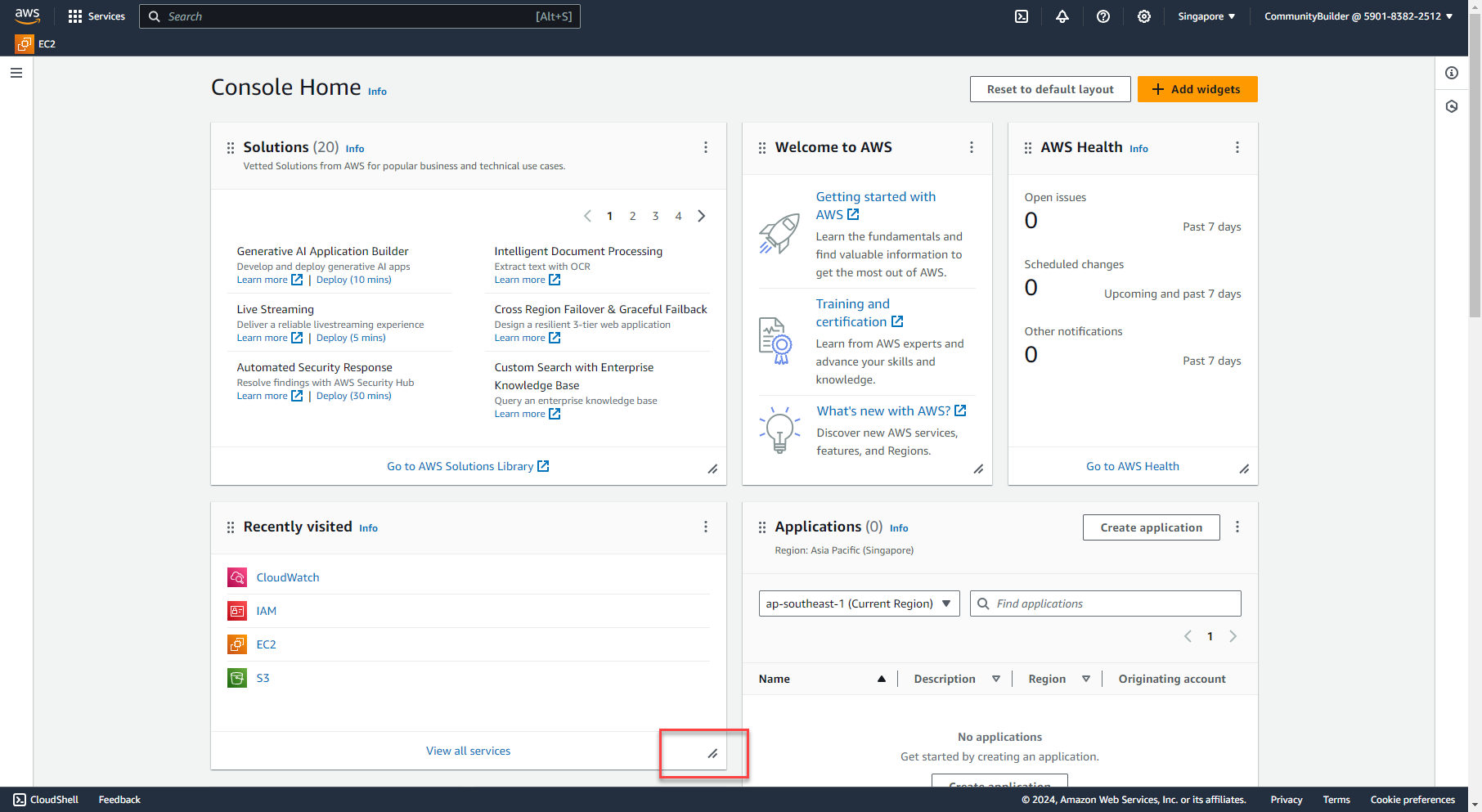Viewport: 1482px width, 812px height.
Task: Open the notifications bell
Action: point(1062,16)
